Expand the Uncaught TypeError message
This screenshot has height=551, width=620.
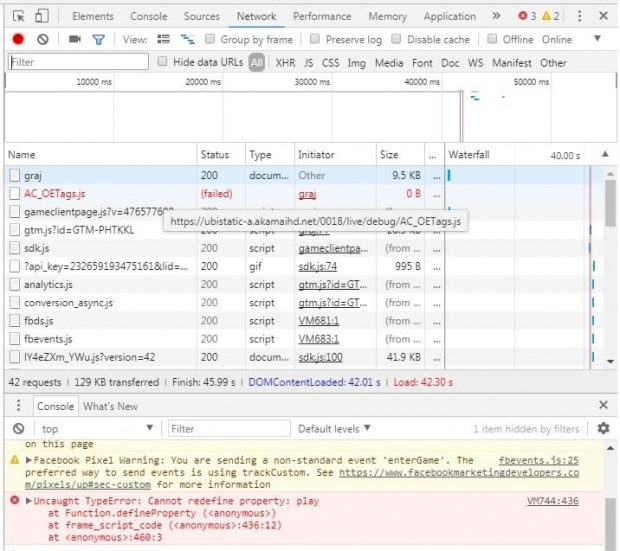[x=28, y=501]
